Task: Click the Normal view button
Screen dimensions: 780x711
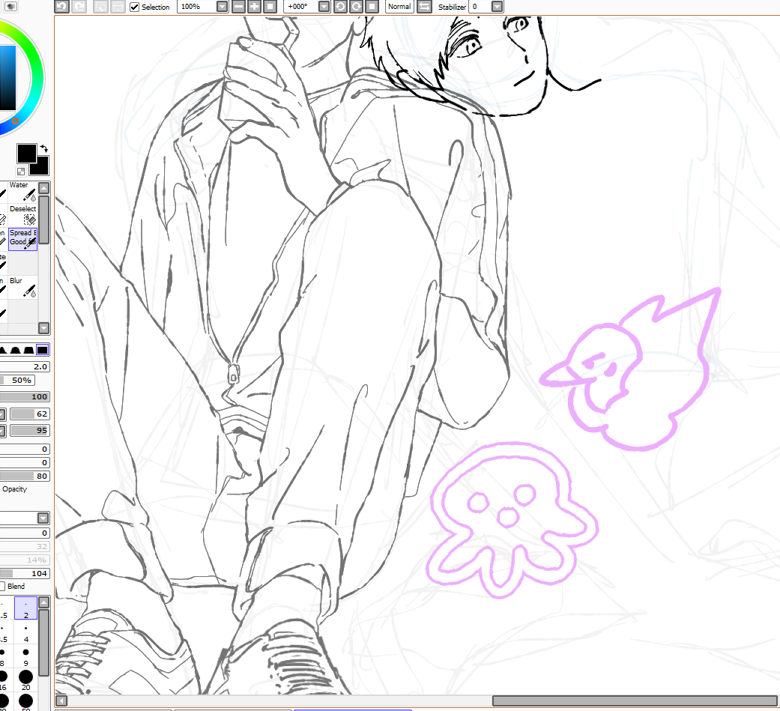Action: click(399, 6)
